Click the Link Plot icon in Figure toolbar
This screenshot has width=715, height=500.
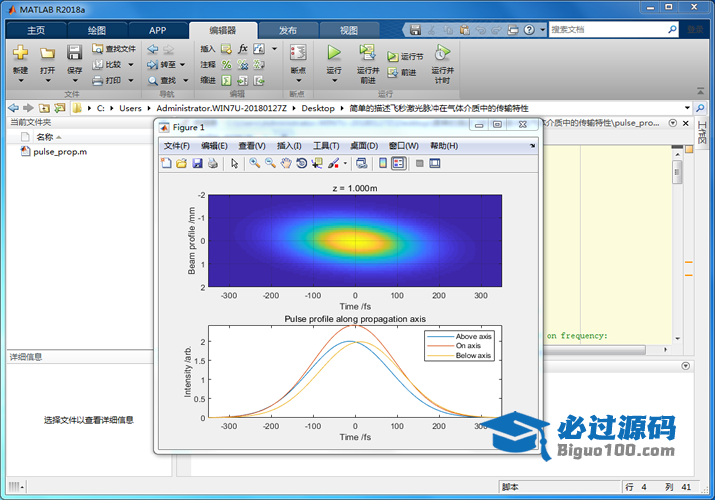coord(361,163)
